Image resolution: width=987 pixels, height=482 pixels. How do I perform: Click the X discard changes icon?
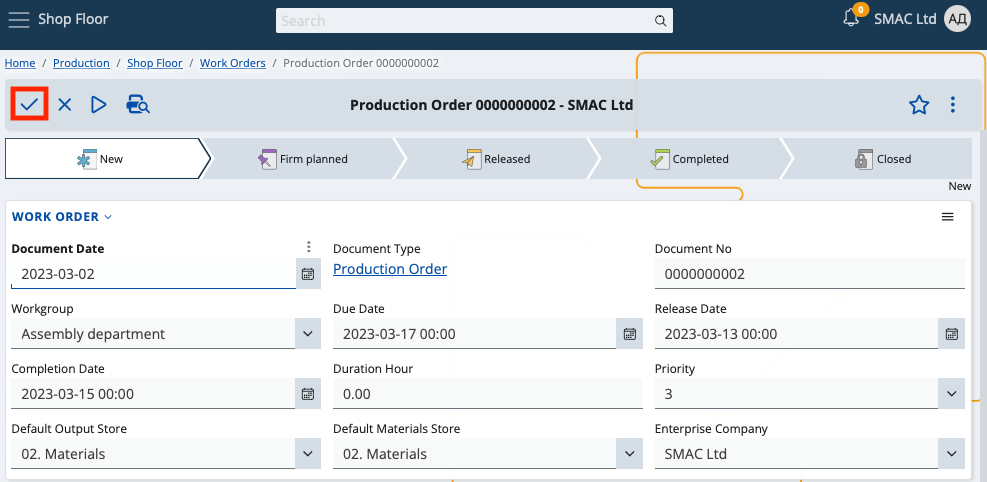pyautogui.click(x=64, y=104)
